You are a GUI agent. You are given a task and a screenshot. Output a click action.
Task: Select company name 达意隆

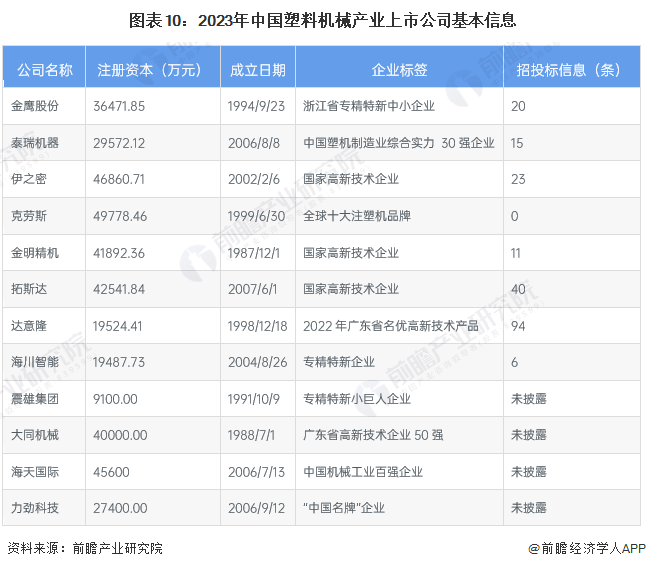(29, 326)
